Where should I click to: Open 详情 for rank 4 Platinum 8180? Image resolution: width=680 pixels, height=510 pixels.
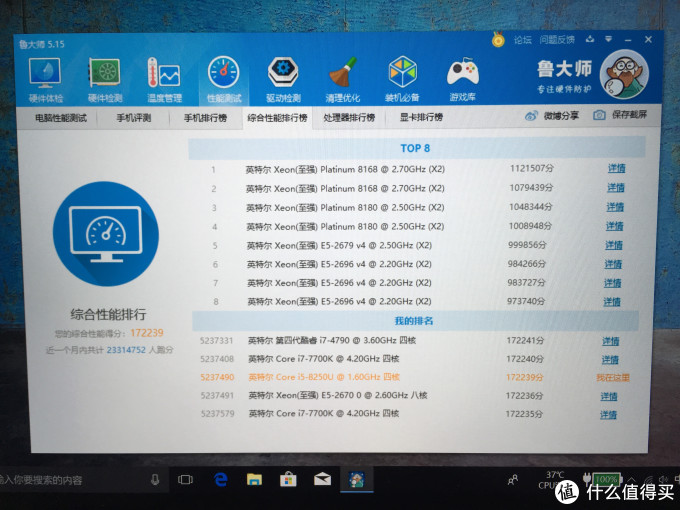pos(614,226)
